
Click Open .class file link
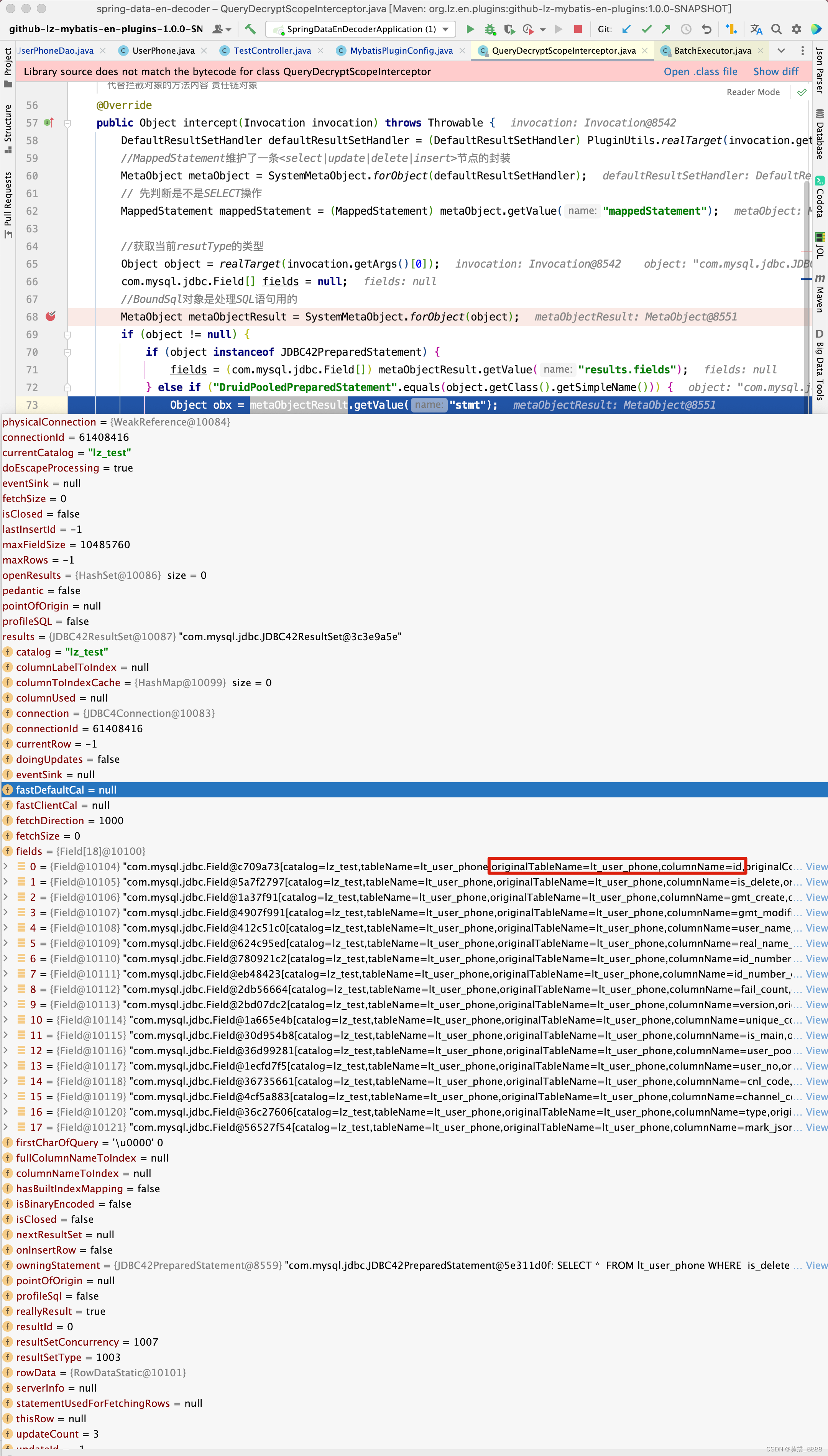pyautogui.click(x=700, y=72)
